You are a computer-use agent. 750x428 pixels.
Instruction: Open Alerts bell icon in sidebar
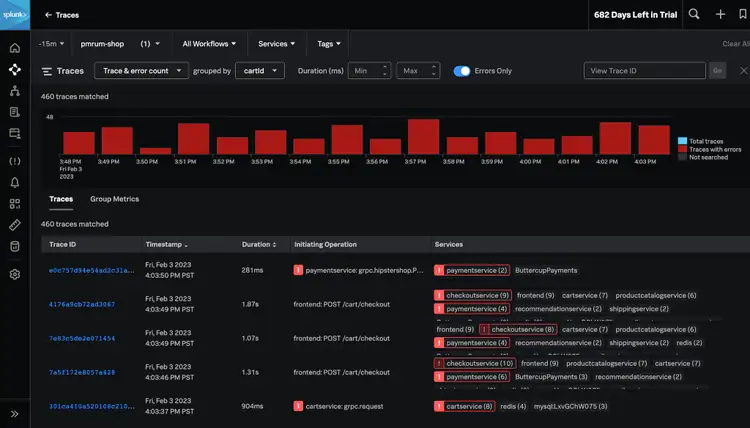pyautogui.click(x=15, y=182)
